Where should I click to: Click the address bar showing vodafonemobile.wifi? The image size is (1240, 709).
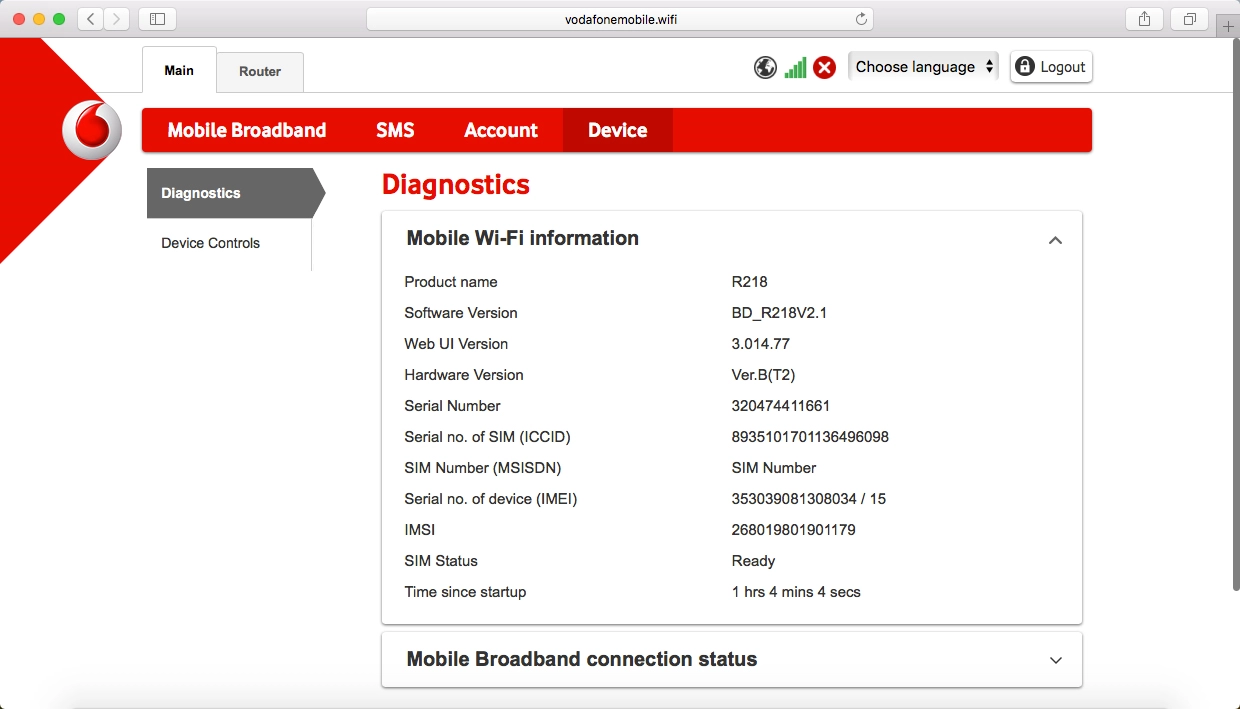[x=619, y=17]
